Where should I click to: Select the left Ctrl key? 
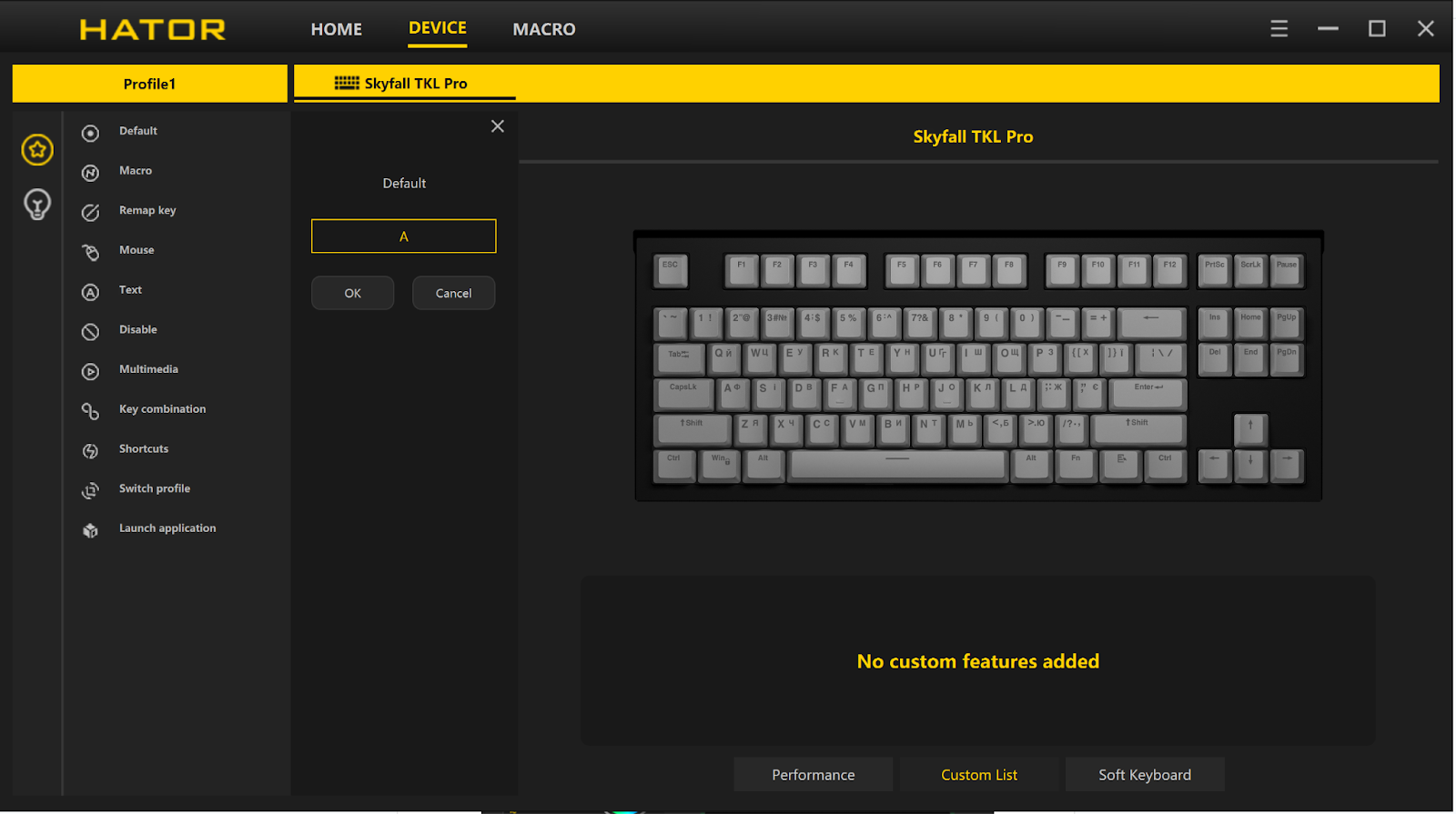pyautogui.click(x=674, y=465)
